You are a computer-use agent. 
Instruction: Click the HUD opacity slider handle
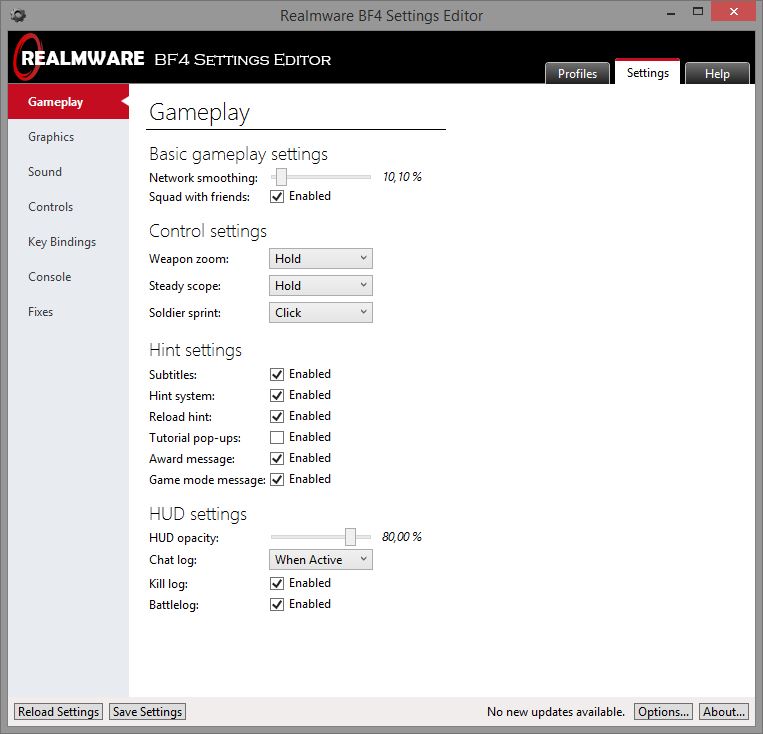350,537
